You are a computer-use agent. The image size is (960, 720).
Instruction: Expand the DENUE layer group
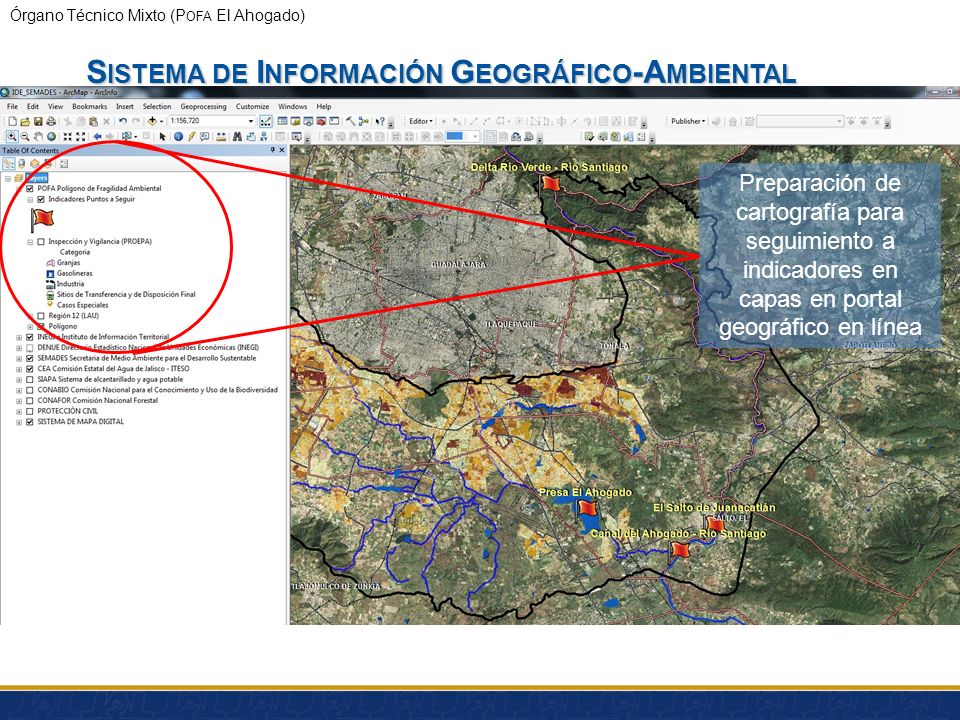point(19,348)
